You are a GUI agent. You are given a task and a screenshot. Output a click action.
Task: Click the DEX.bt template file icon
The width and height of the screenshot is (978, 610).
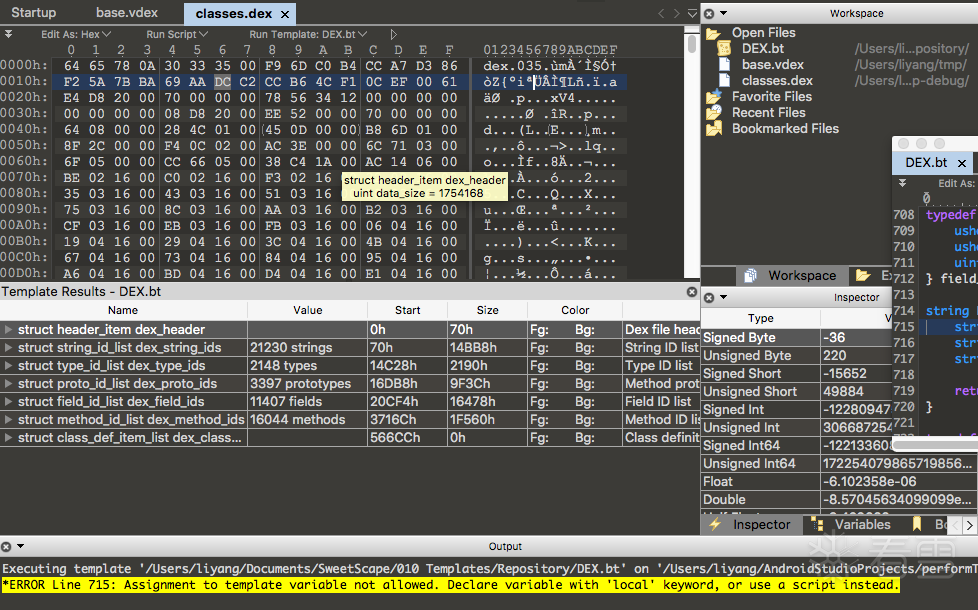tap(724, 49)
